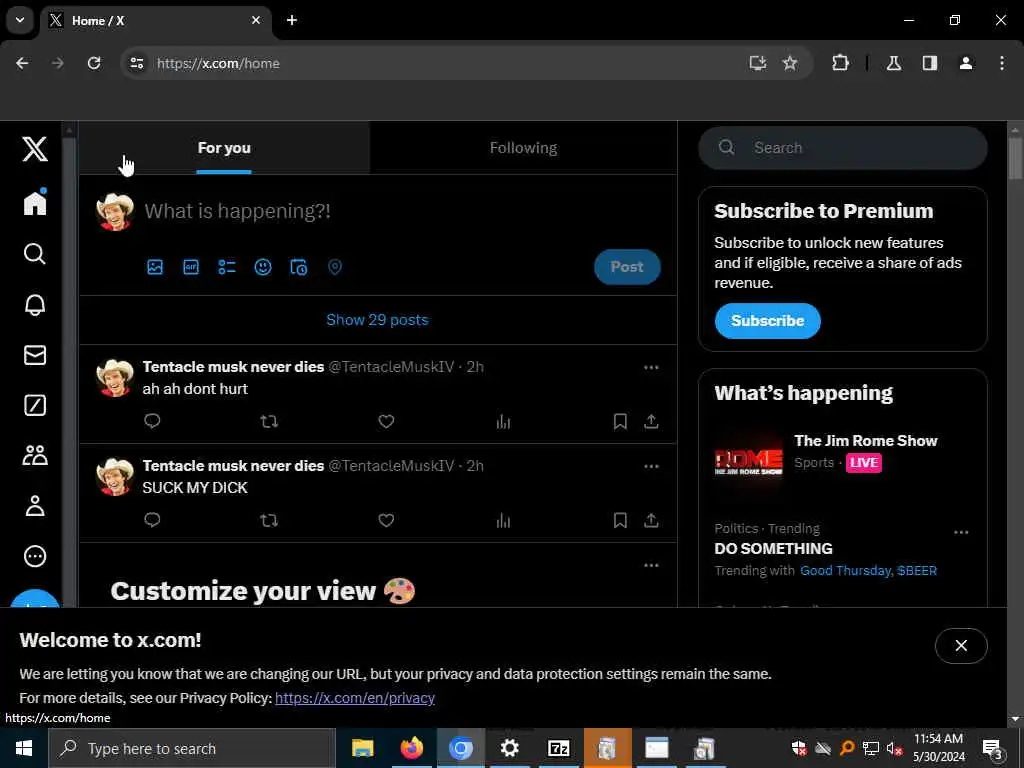Open the Home icon in the sidebar
The image size is (1024, 768).
pyautogui.click(x=35, y=202)
